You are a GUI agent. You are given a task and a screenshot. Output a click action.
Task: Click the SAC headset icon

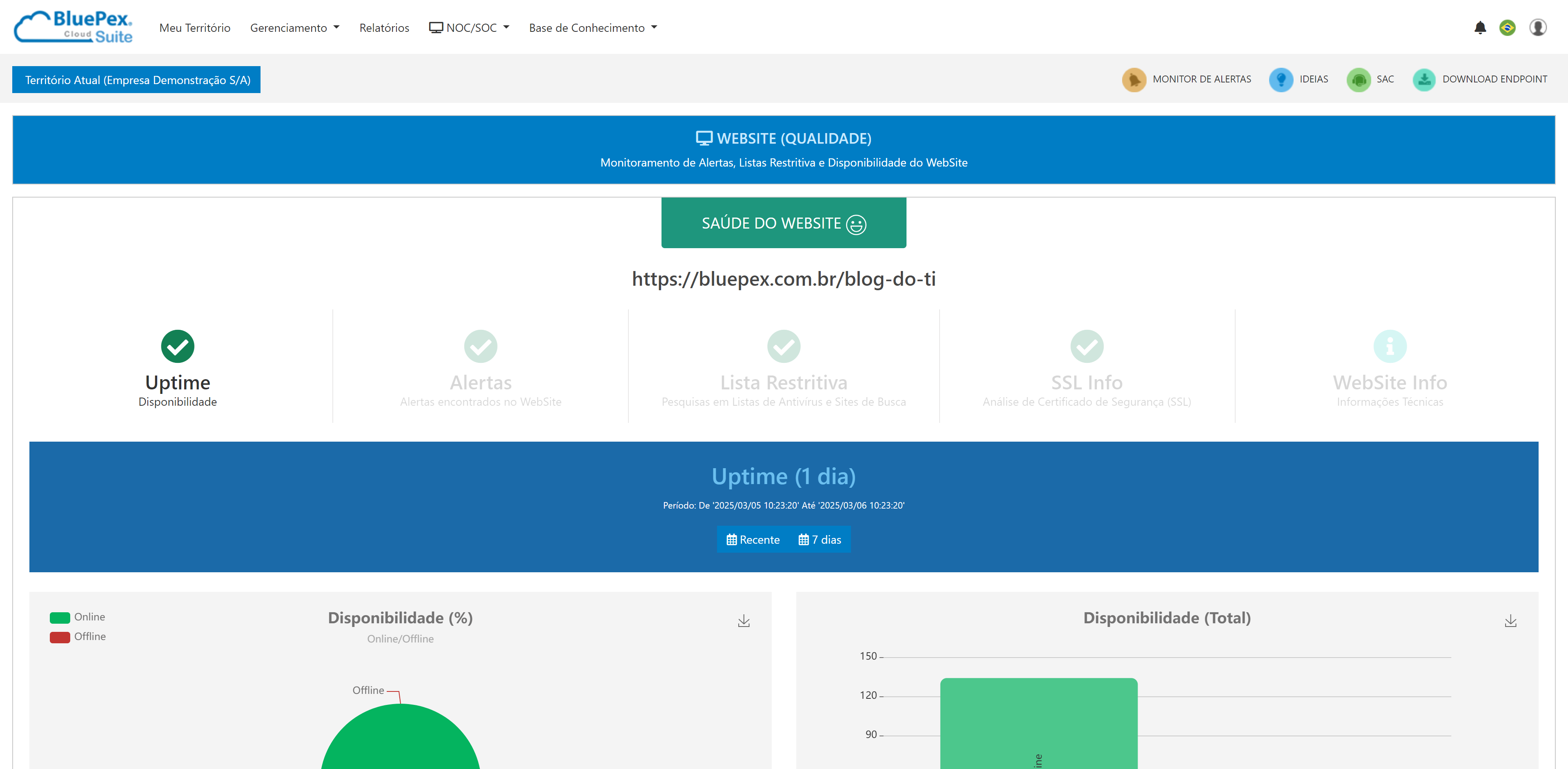1358,79
